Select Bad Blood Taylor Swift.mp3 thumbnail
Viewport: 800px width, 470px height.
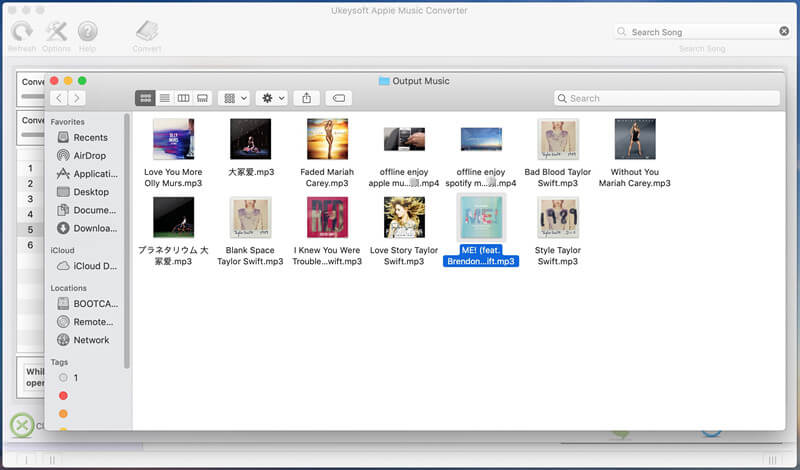pos(558,139)
